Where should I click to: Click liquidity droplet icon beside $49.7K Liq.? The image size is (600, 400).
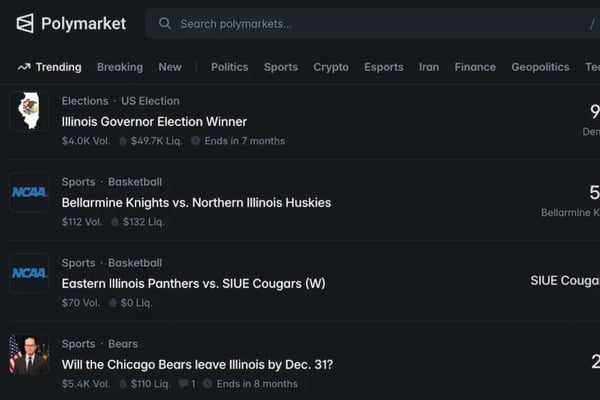pyautogui.click(x=123, y=141)
